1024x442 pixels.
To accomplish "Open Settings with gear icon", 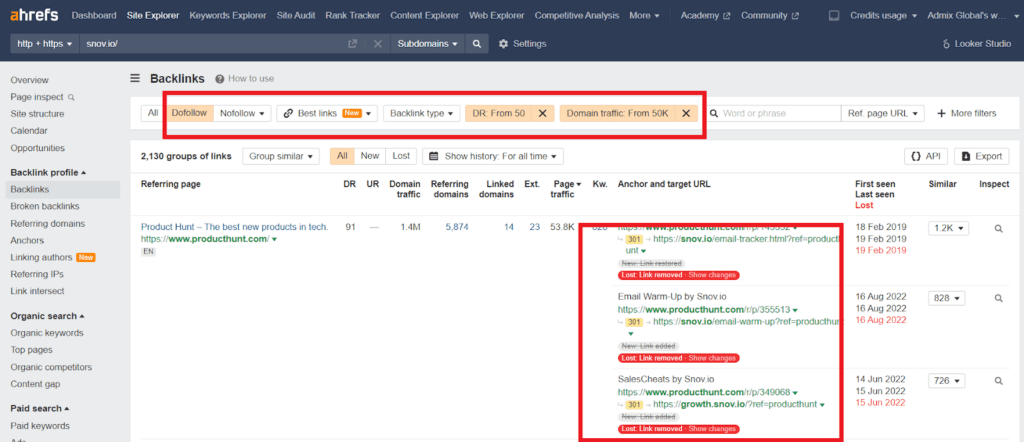I will [522, 44].
